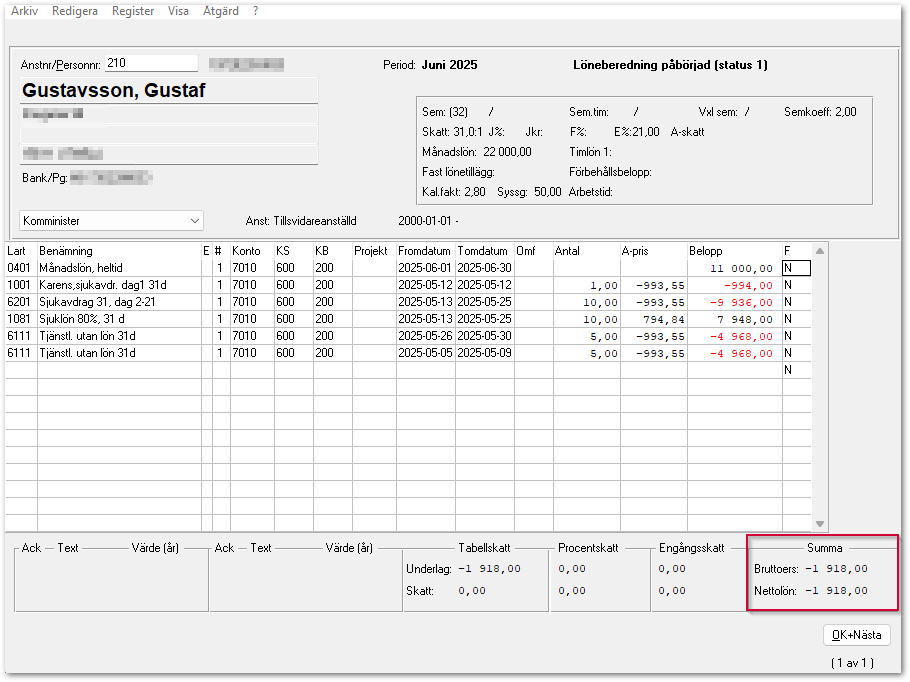Open the Åtgärd menu

coord(220,11)
